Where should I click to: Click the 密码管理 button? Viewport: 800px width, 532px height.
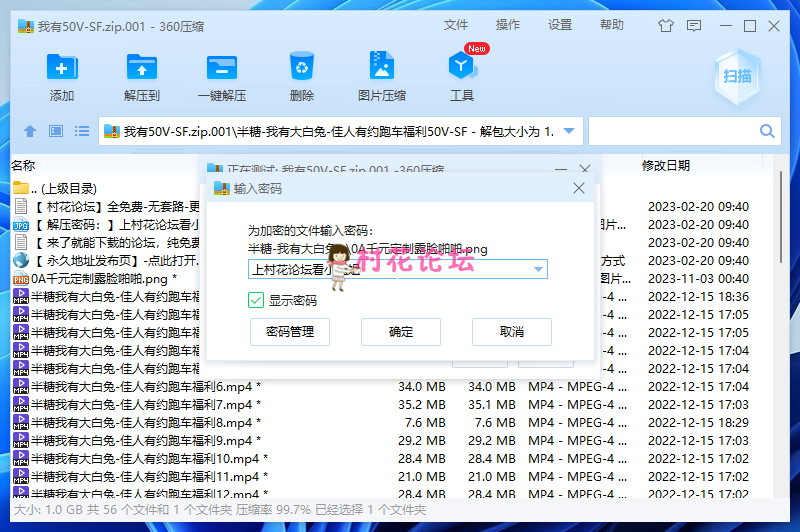click(x=290, y=332)
